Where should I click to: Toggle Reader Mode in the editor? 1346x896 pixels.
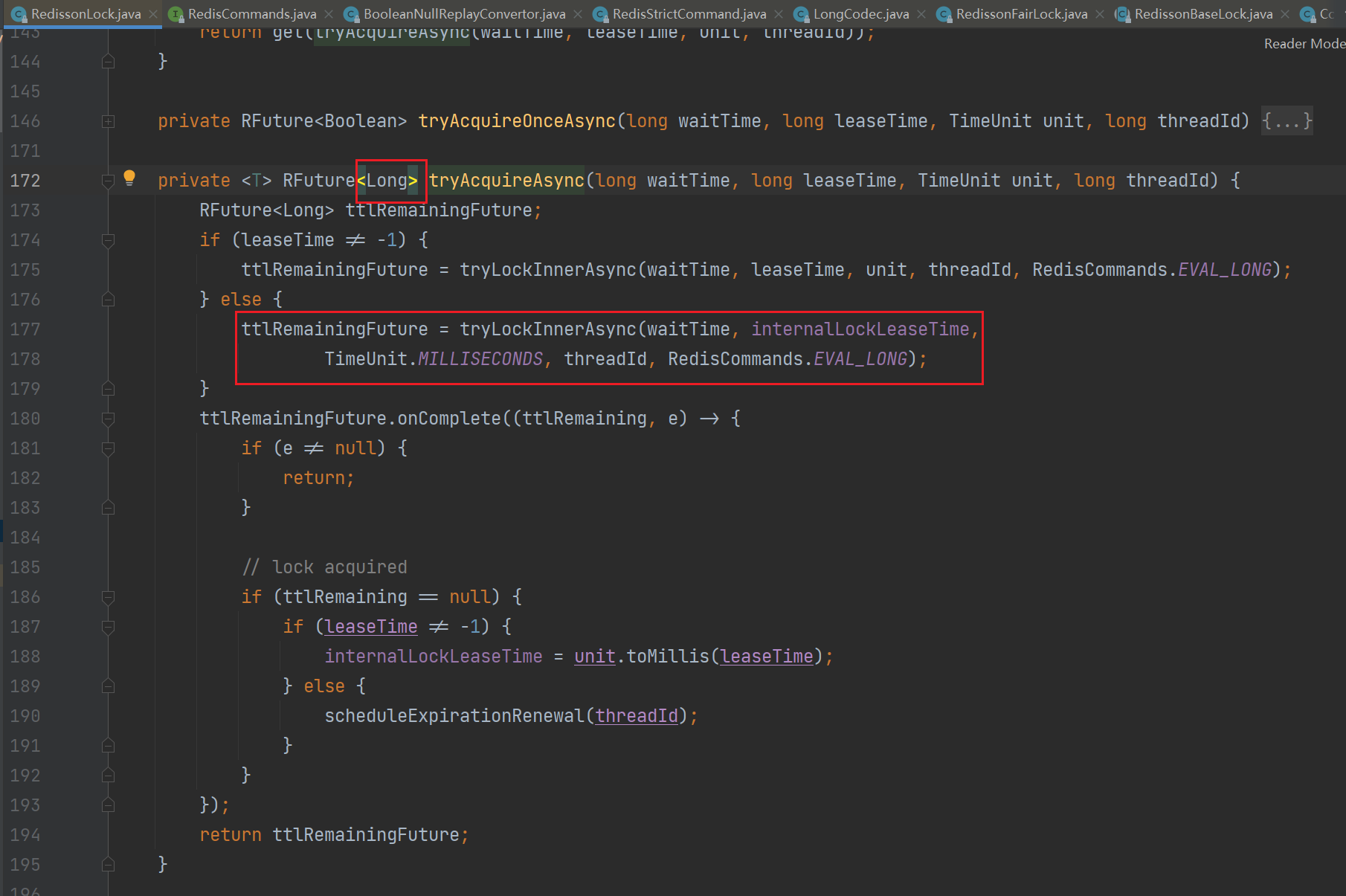click(1304, 44)
